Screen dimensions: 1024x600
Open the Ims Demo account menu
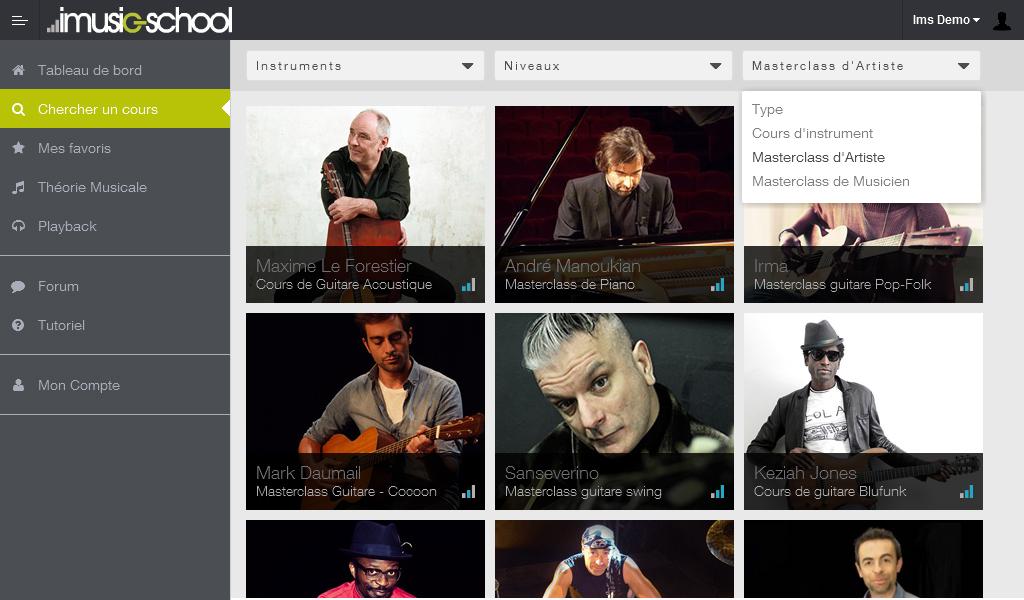pyautogui.click(x=946, y=20)
